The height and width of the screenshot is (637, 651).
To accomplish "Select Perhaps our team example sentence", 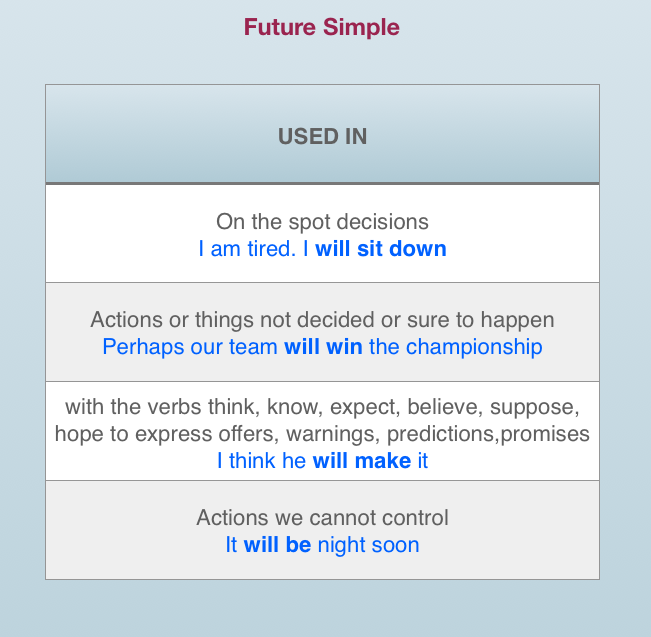I will (x=322, y=347).
